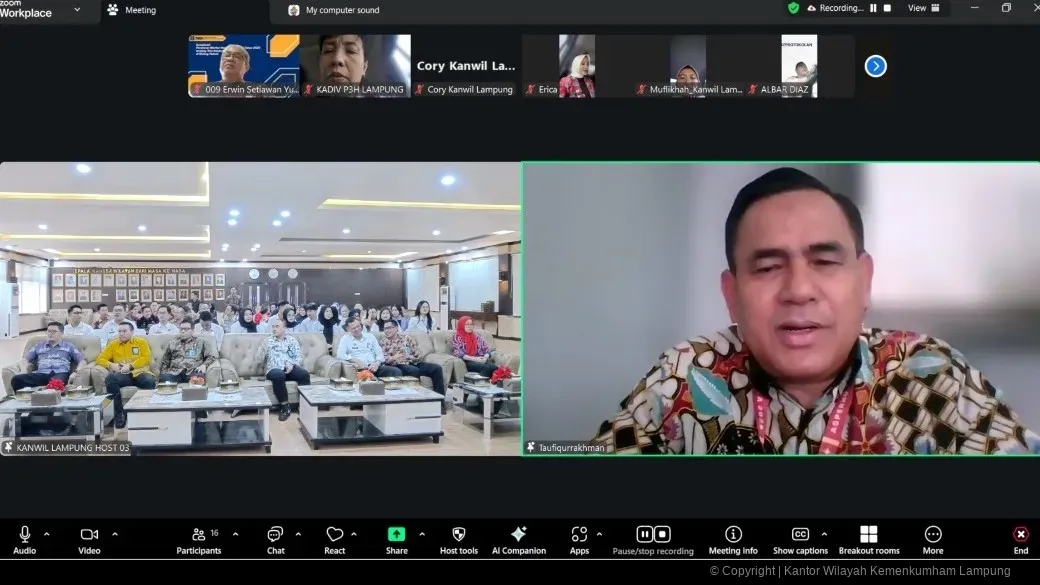Open Meeting info
The image size is (1040, 585).
(x=733, y=535)
